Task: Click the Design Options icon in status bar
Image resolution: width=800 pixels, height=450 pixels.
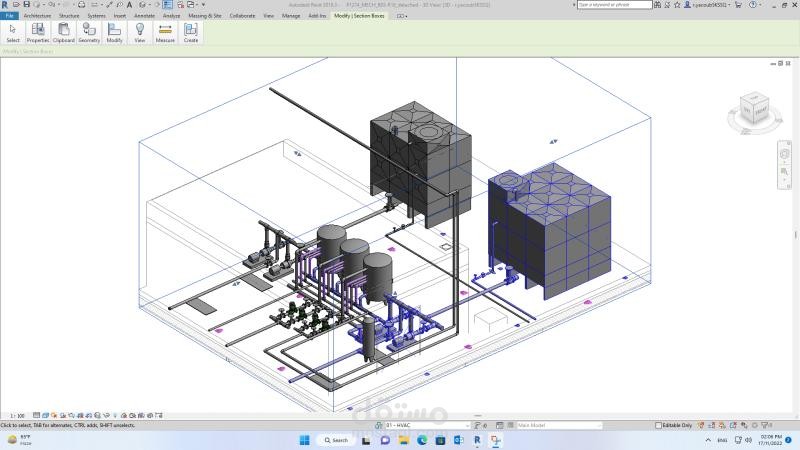Action: click(500, 425)
